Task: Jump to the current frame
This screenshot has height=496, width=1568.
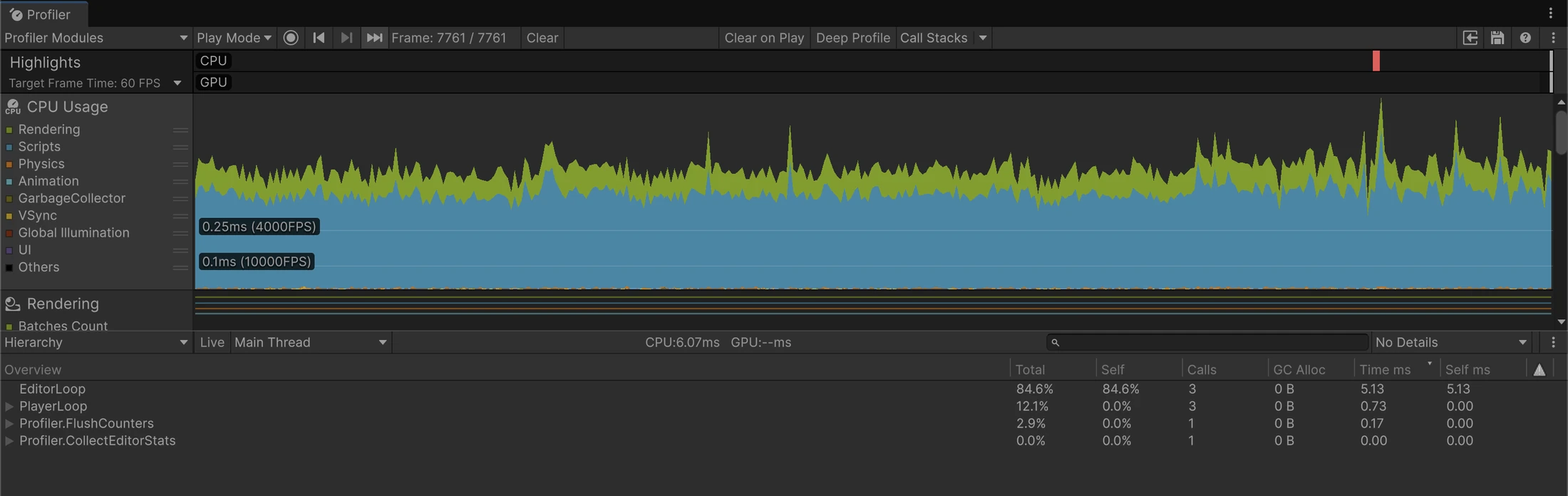Action: pyautogui.click(x=374, y=38)
